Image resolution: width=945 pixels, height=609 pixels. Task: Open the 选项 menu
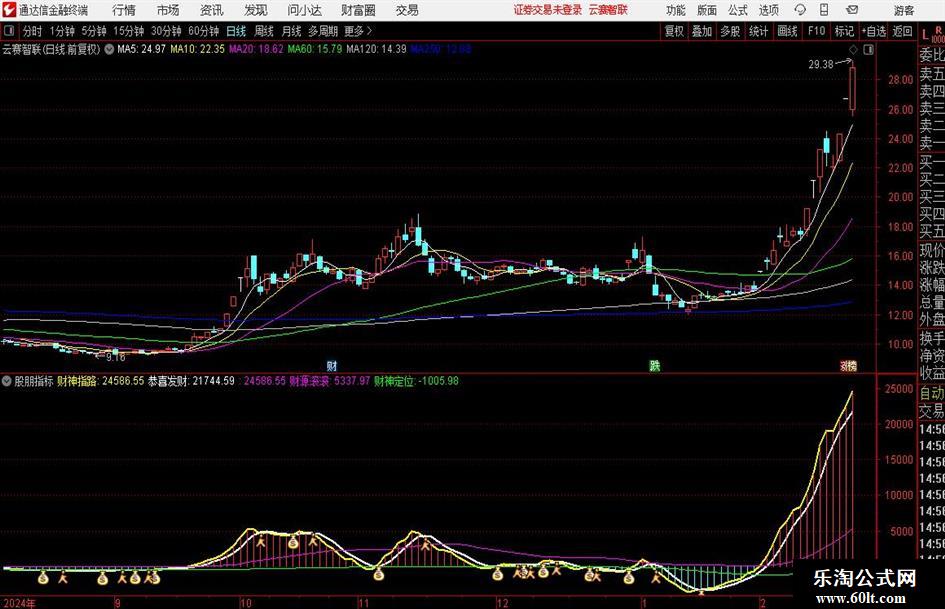(768, 10)
